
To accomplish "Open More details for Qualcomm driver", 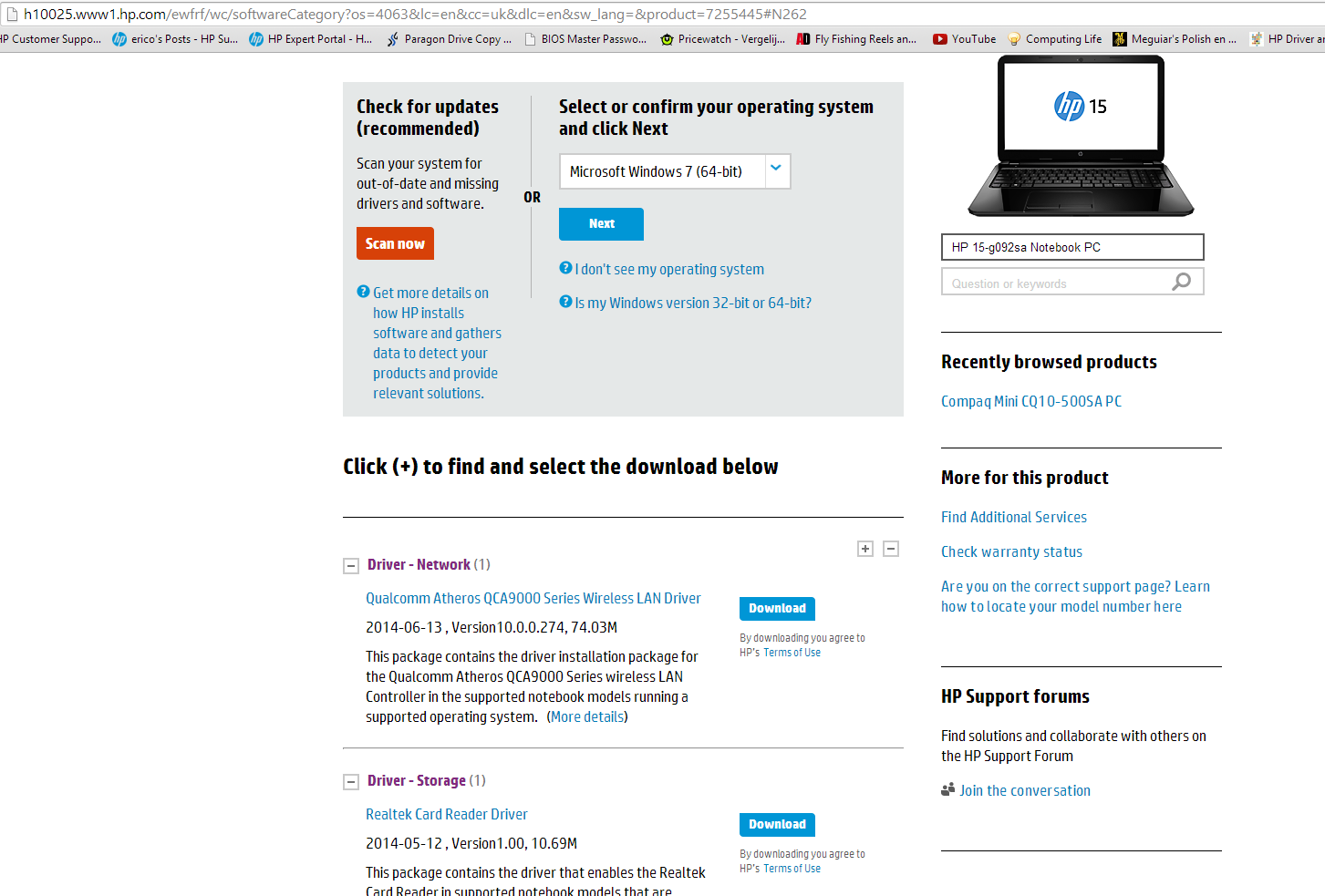I will coord(587,716).
